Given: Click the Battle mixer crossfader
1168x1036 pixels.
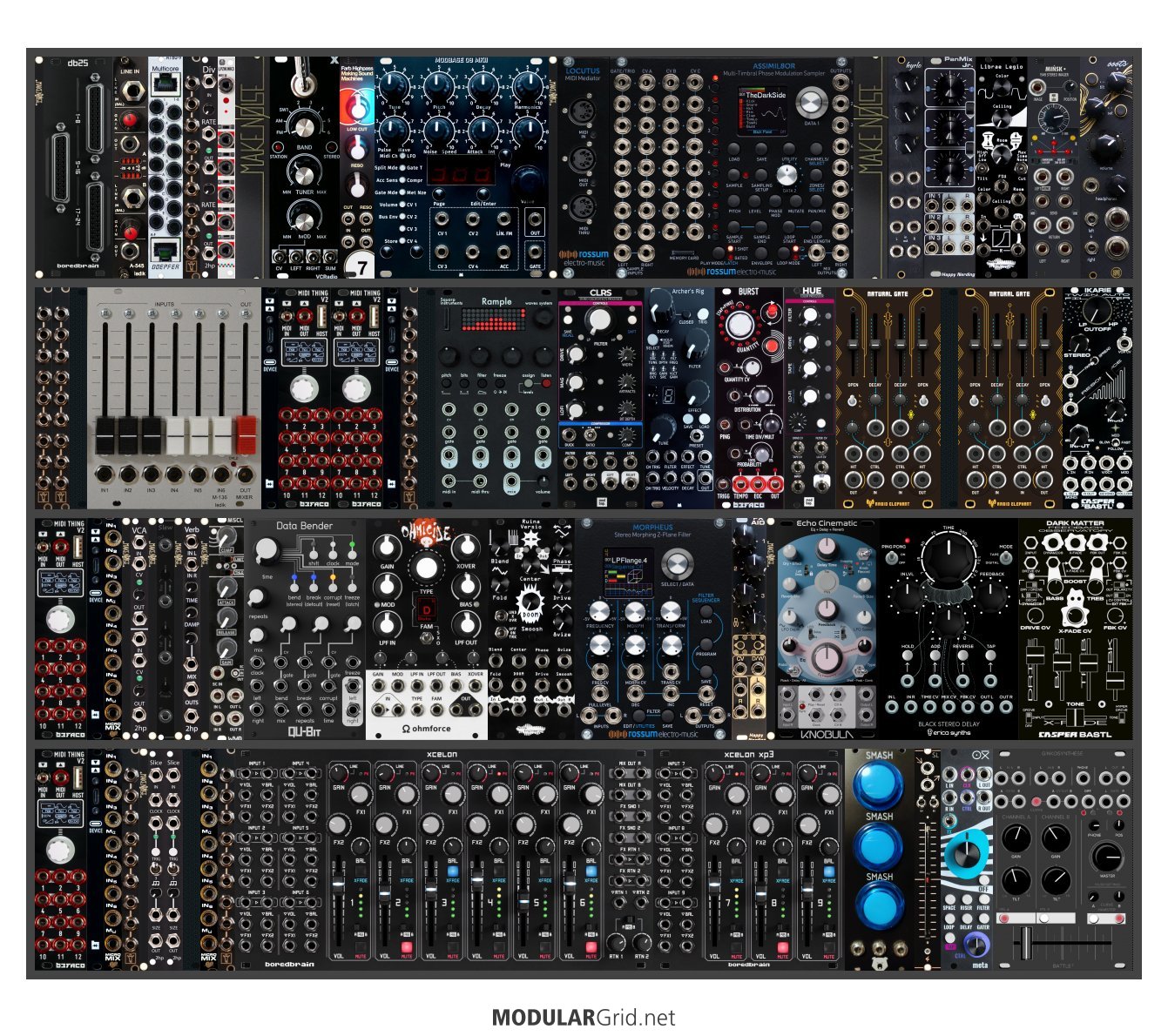Looking at the screenshot, I should click(x=1024, y=943).
